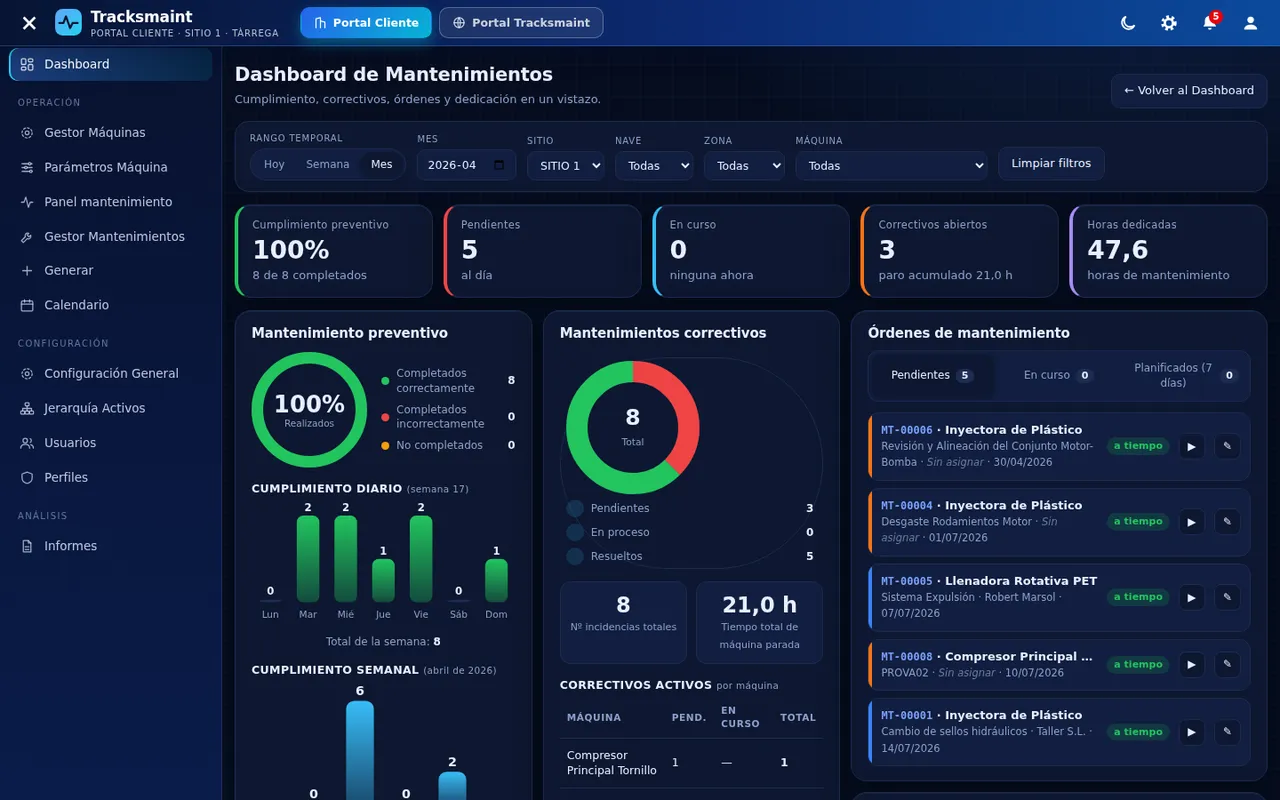The height and width of the screenshot is (800, 1280).
Task: Open the Máquina dropdown
Action: click(x=891, y=166)
